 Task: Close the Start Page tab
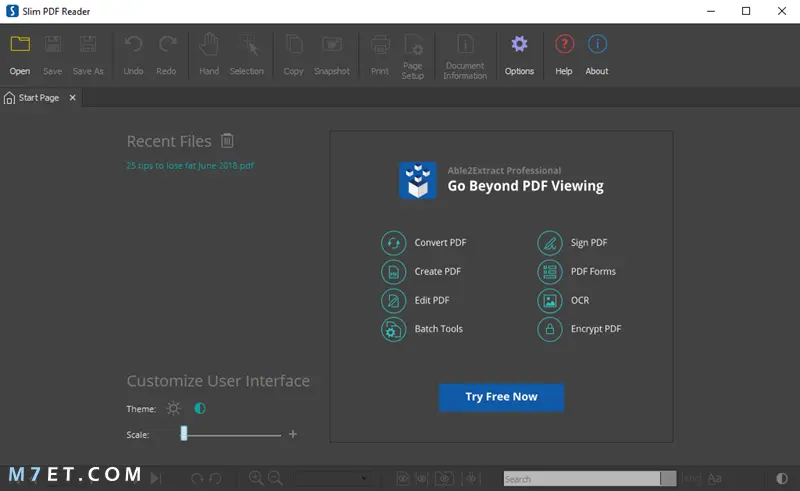pyautogui.click(x=72, y=97)
